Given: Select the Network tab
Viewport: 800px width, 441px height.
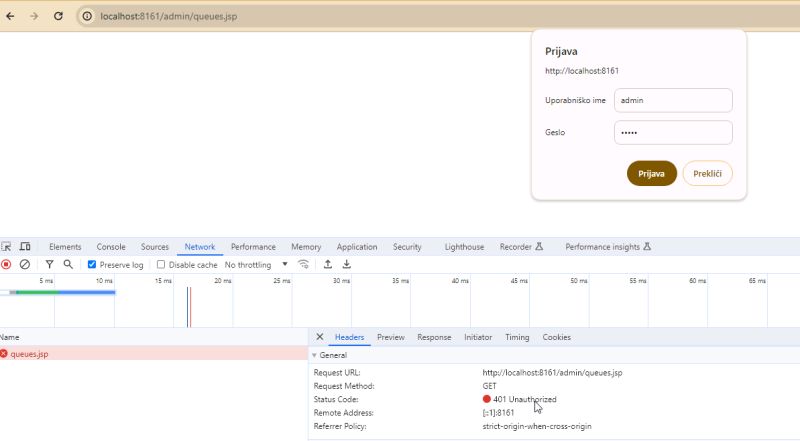Looking at the screenshot, I should tap(200, 247).
